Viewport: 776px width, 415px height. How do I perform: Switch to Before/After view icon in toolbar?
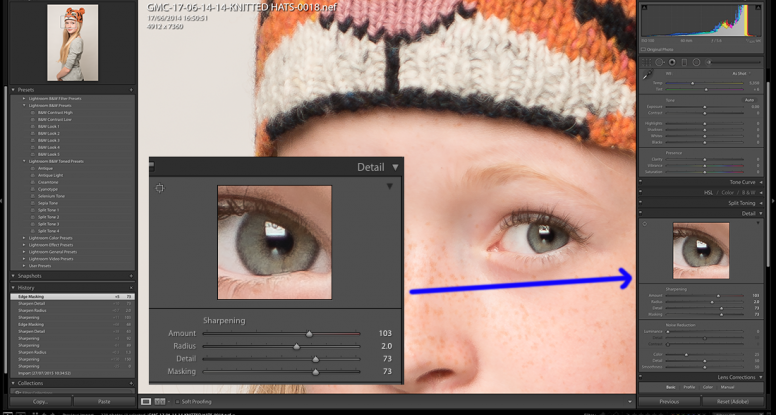point(159,402)
